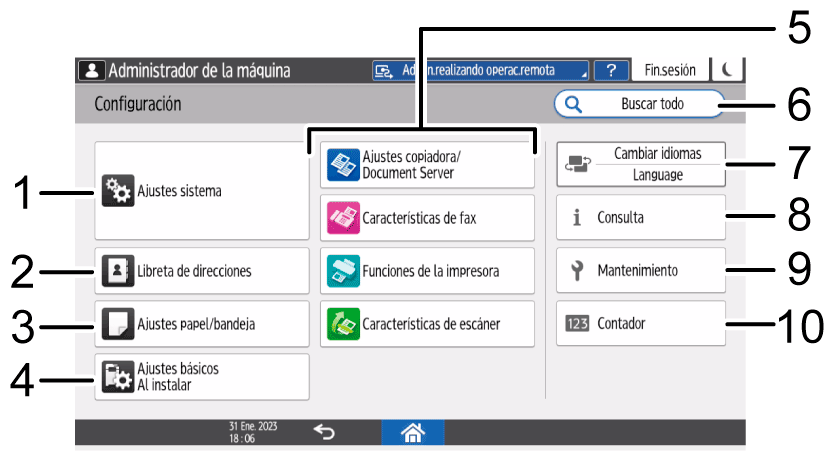Tap the back arrow icon
Viewport: 834px width, 465px height.
(x=325, y=431)
